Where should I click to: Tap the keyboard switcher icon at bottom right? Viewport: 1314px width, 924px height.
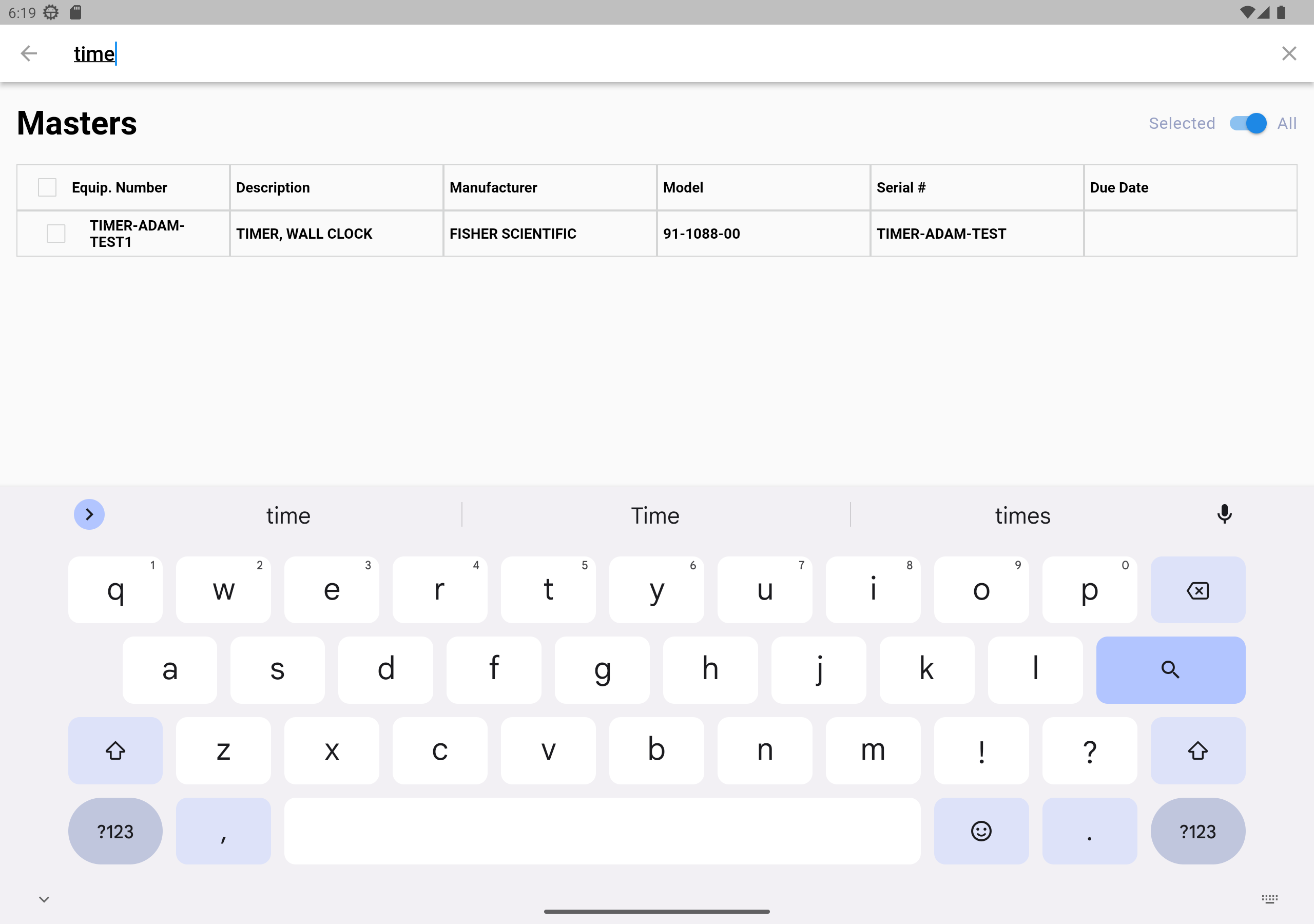pyautogui.click(x=1269, y=899)
